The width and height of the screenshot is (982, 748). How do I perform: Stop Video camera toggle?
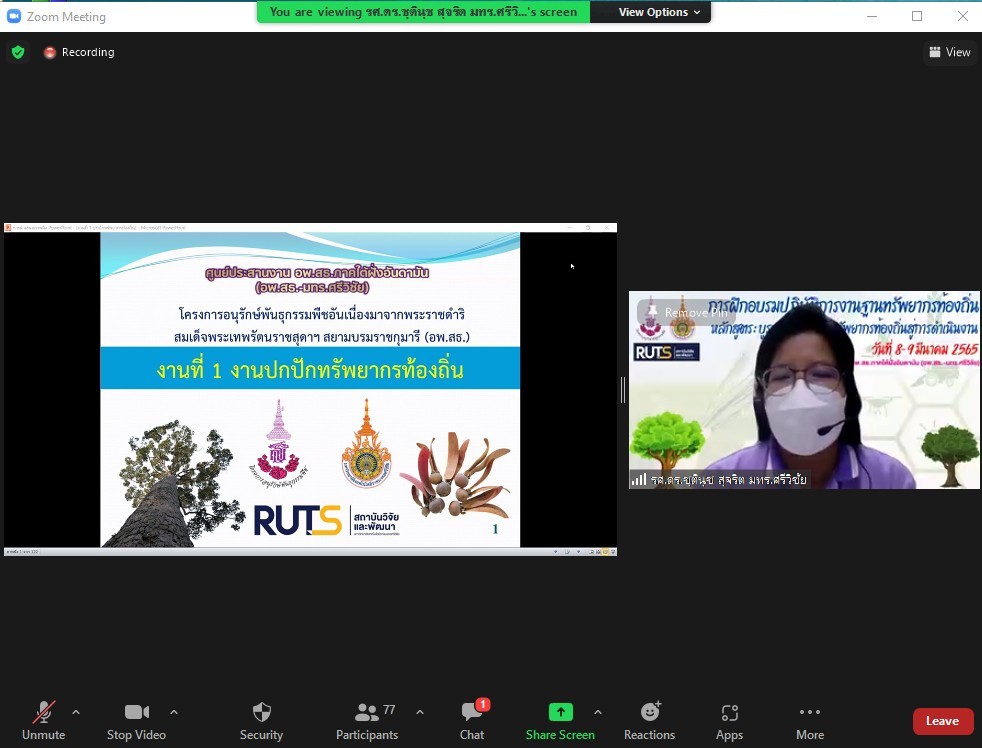[136, 720]
